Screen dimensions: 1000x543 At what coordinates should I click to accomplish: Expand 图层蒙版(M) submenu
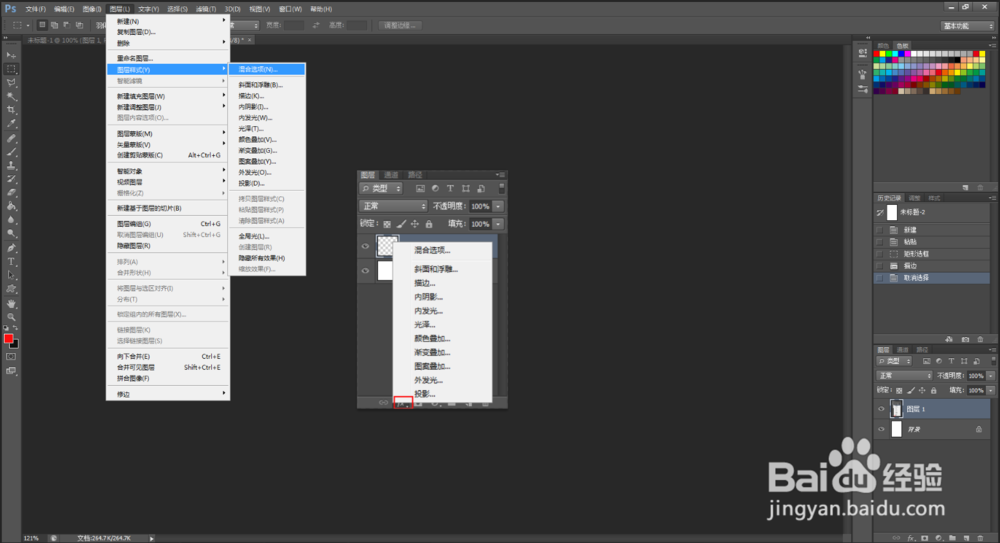pos(168,133)
